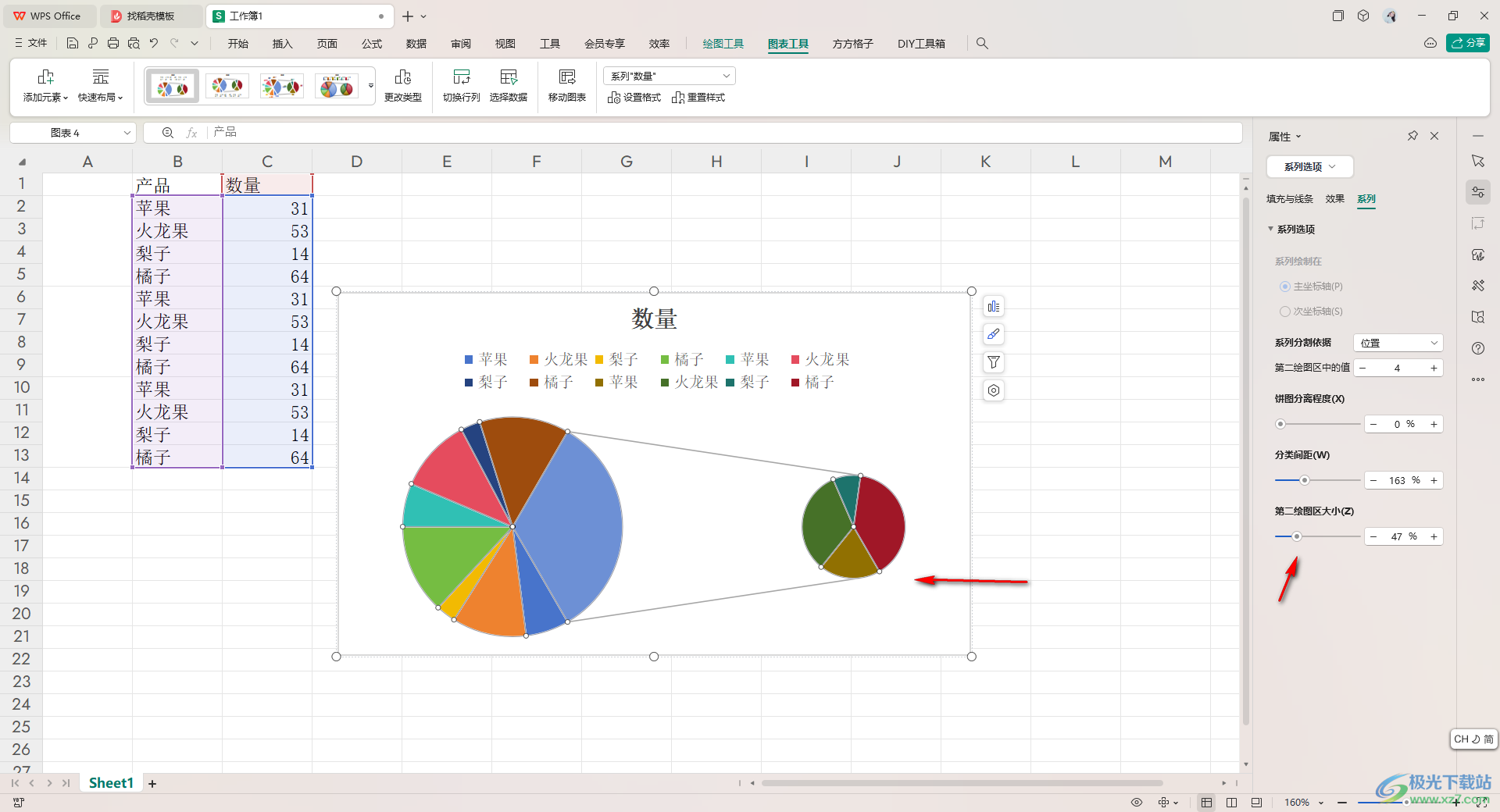Screen dimensions: 1500x812
Task: Open chart filter funnel button
Action: click(x=994, y=362)
